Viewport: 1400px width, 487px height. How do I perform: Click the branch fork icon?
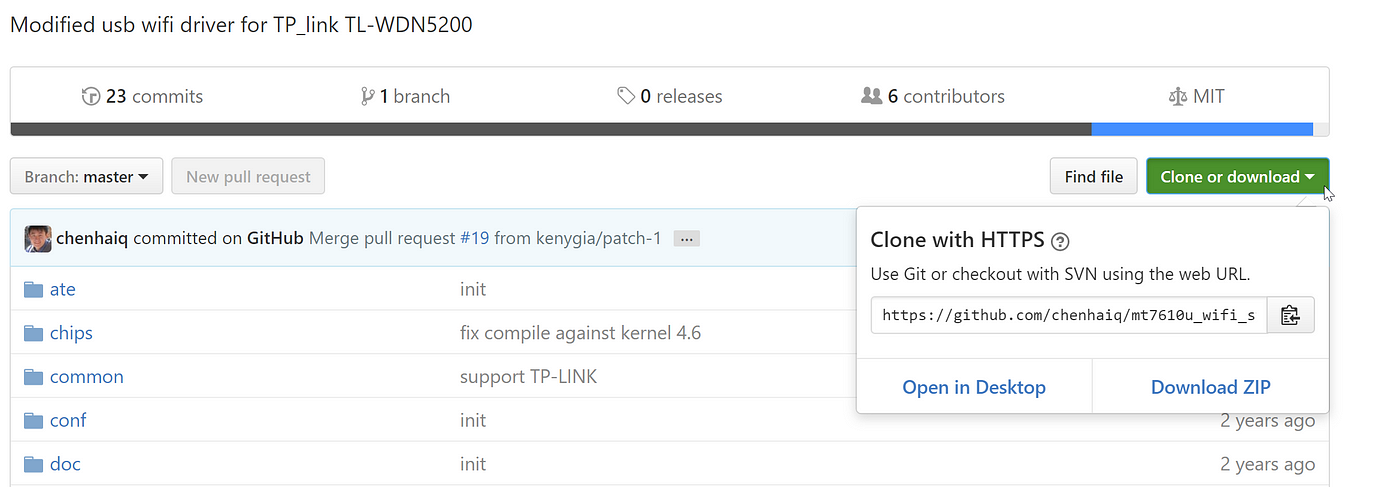[368, 97]
